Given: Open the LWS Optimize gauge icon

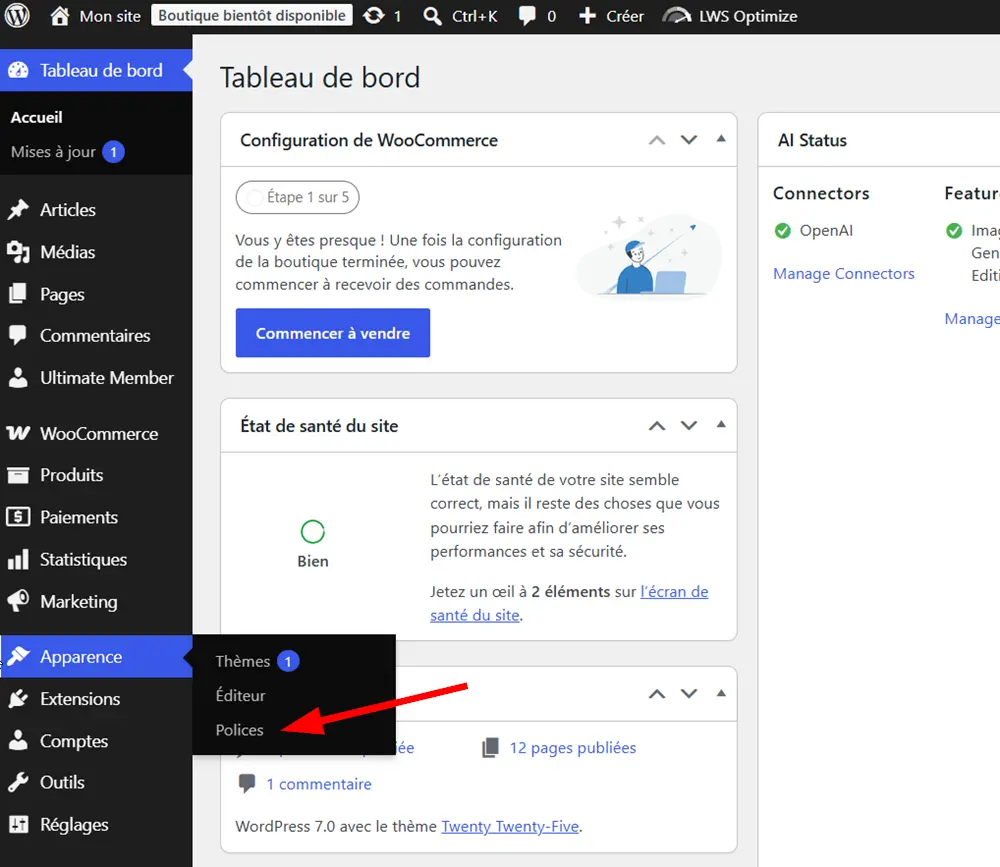Looking at the screenshot, I should tap(677, 16).
